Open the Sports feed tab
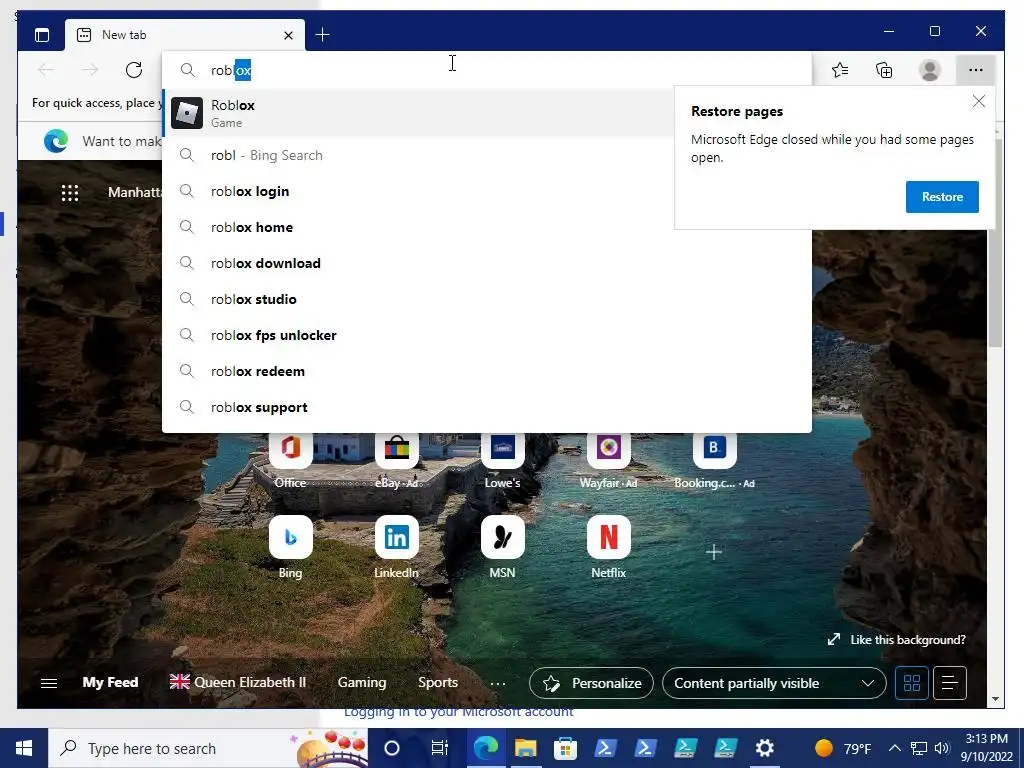The width and height of the screenshot is (1024, 768). (x=438, y=682)
